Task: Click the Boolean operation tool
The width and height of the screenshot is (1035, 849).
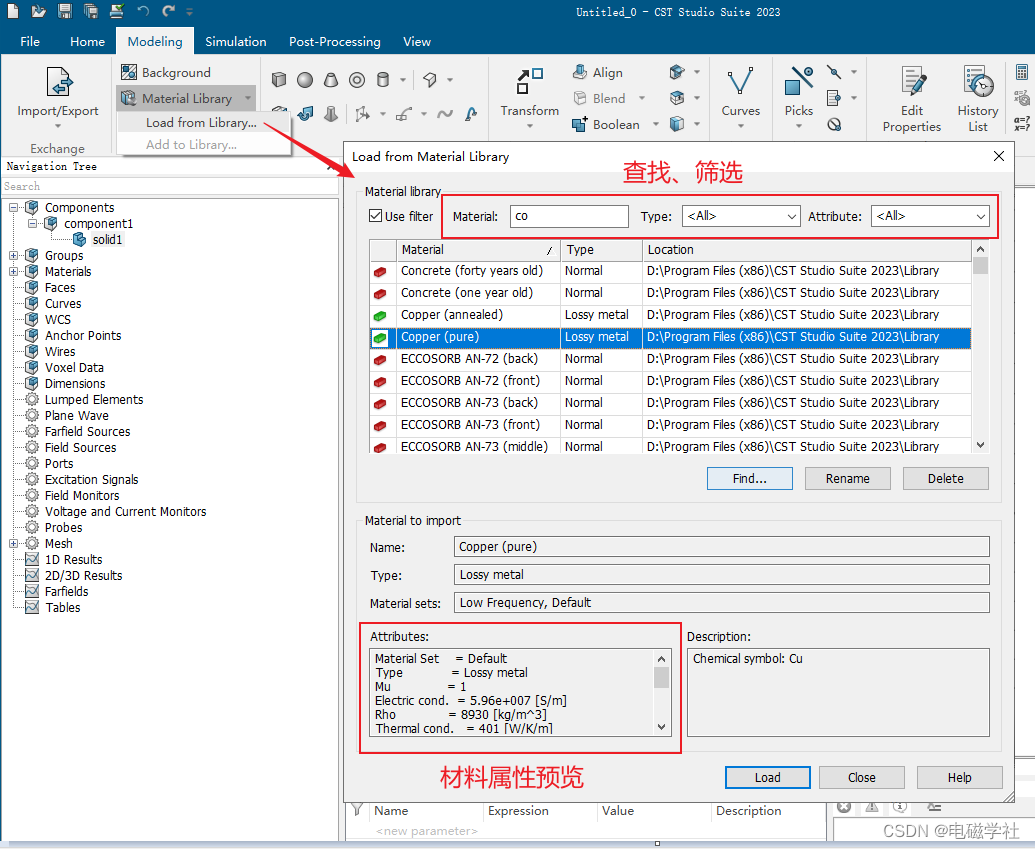Action: [x=606, y=124]
